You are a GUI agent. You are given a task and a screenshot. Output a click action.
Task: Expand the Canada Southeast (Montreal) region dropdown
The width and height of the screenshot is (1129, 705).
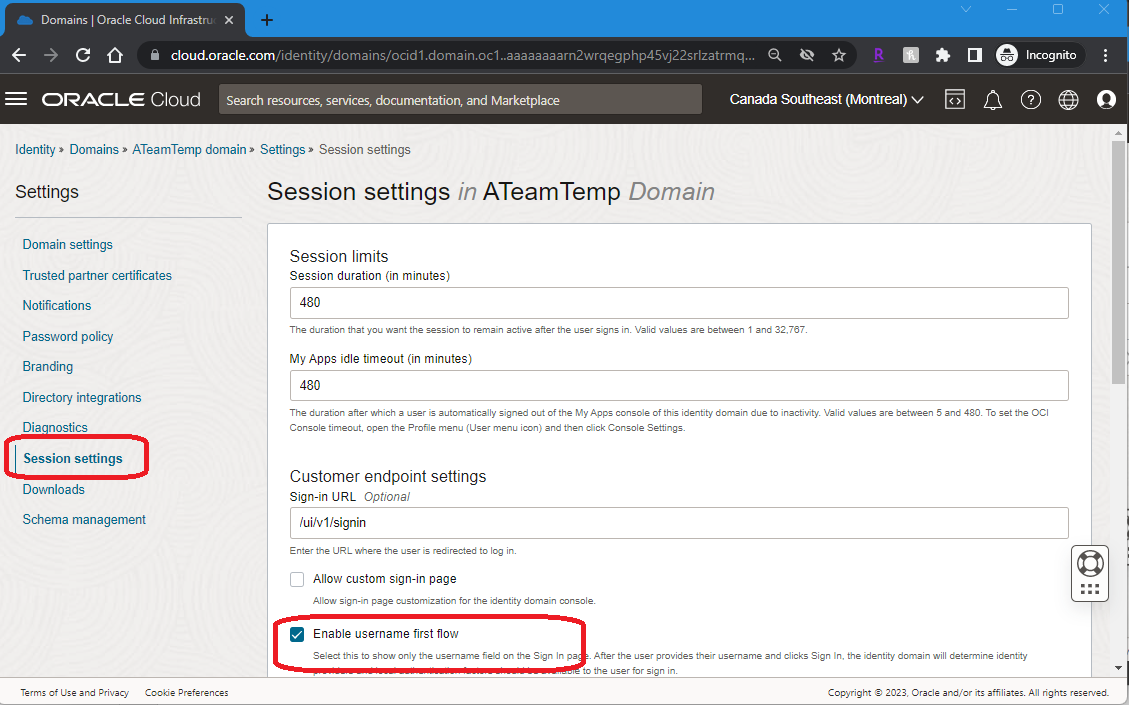pyautogui.click(x=827, y=99)
